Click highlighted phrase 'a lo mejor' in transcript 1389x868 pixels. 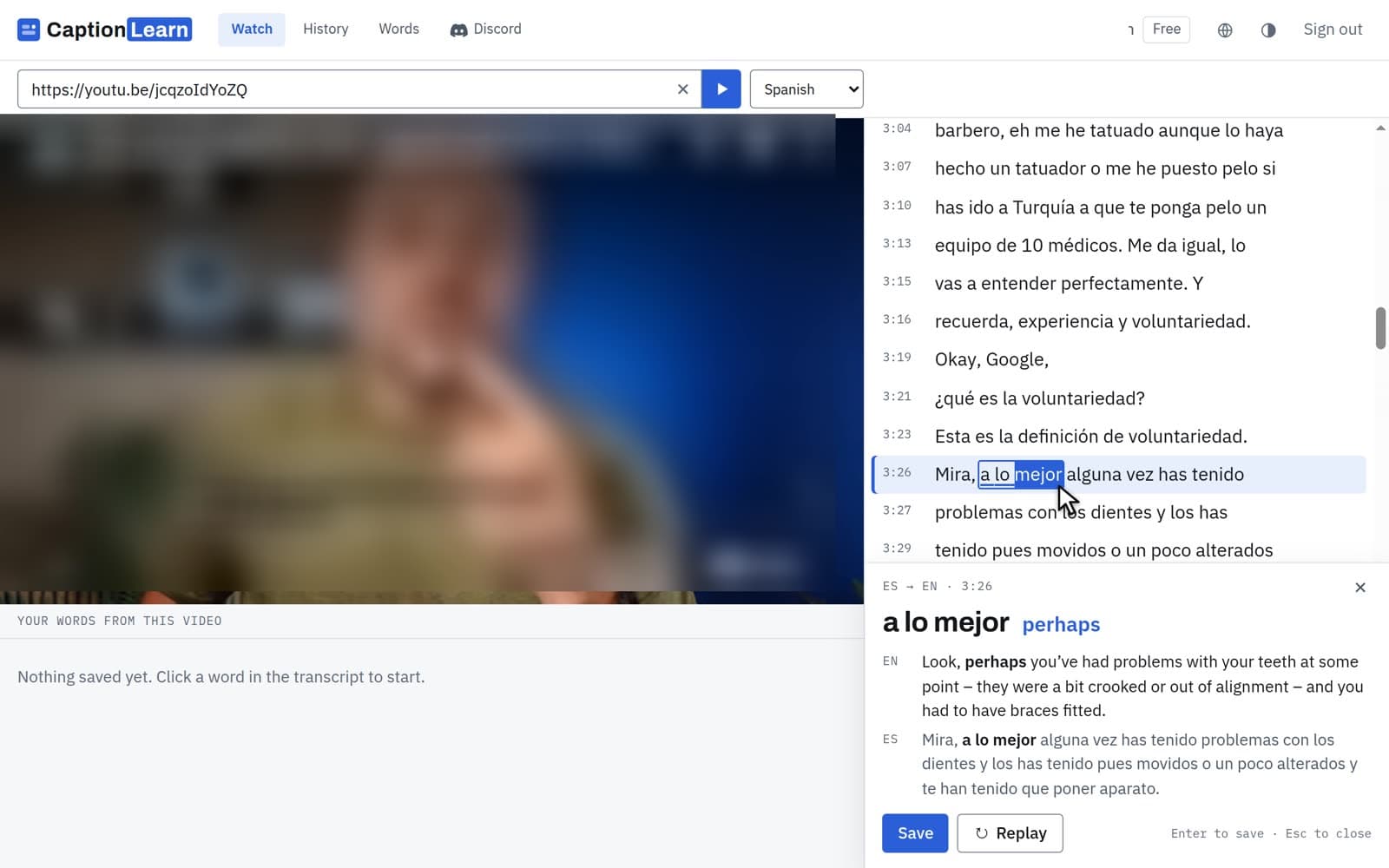(1021, 475)
